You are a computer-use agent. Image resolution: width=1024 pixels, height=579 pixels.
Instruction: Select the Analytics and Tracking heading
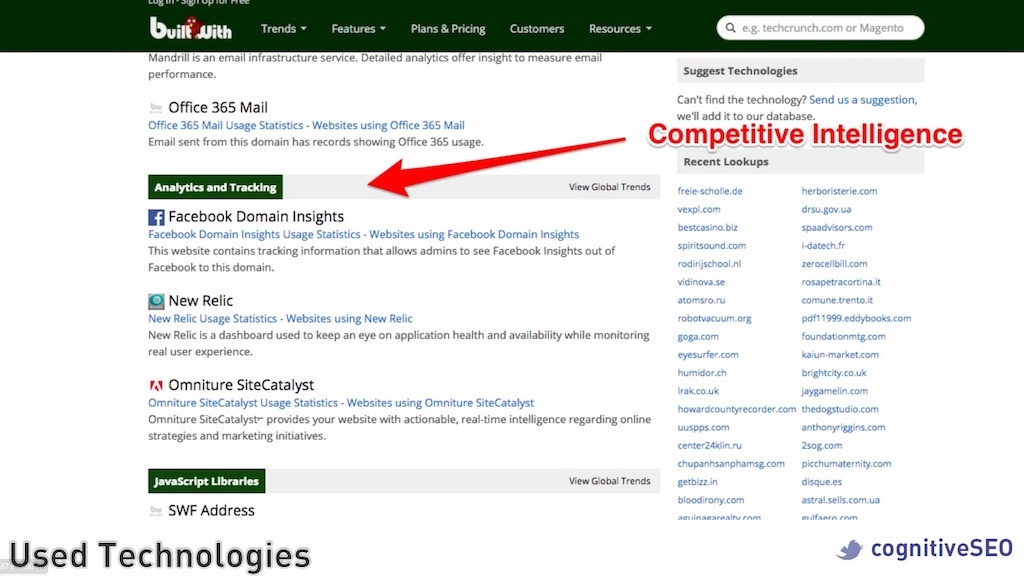(215, 187)
